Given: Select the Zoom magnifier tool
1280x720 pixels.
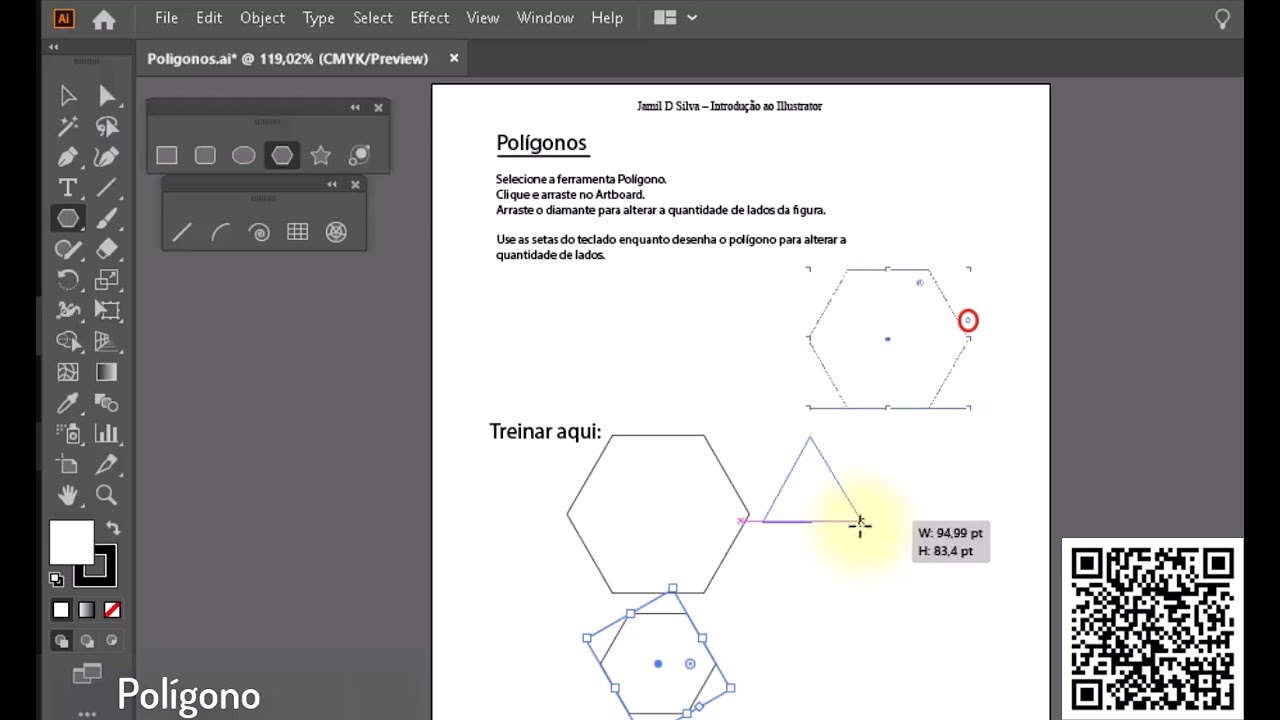Looking at the screenshot, I should click(x=107, y=495).
